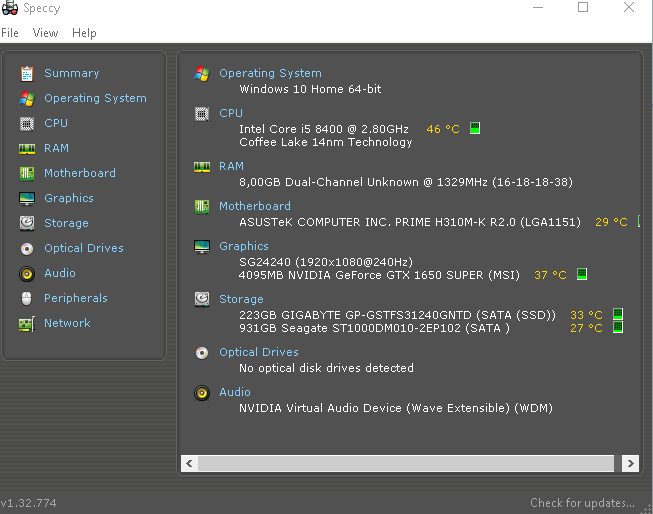Click the Storage hard drive icon in sidebar

[27, 223]
